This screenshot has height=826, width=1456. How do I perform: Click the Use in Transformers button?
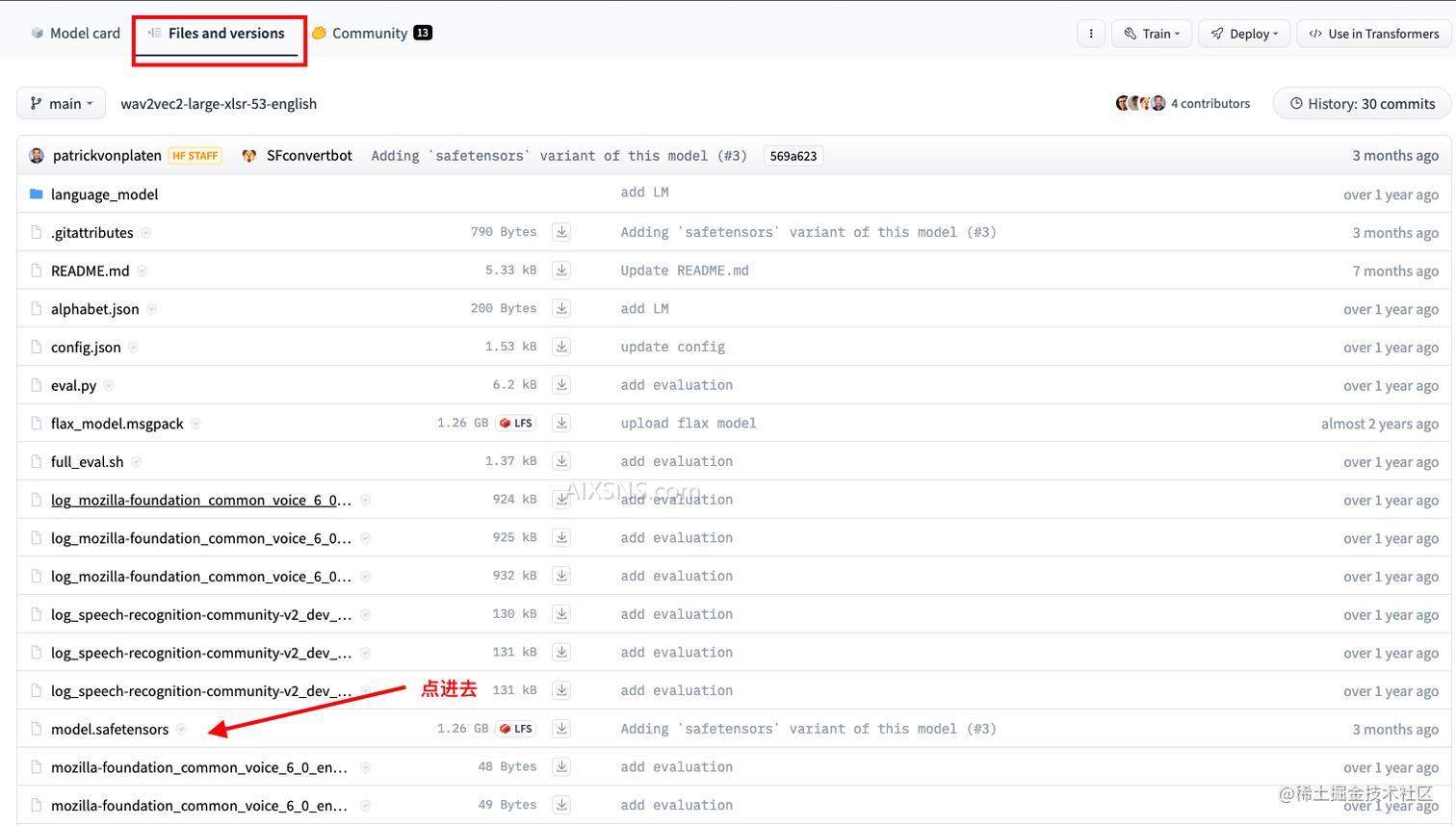1373,33
